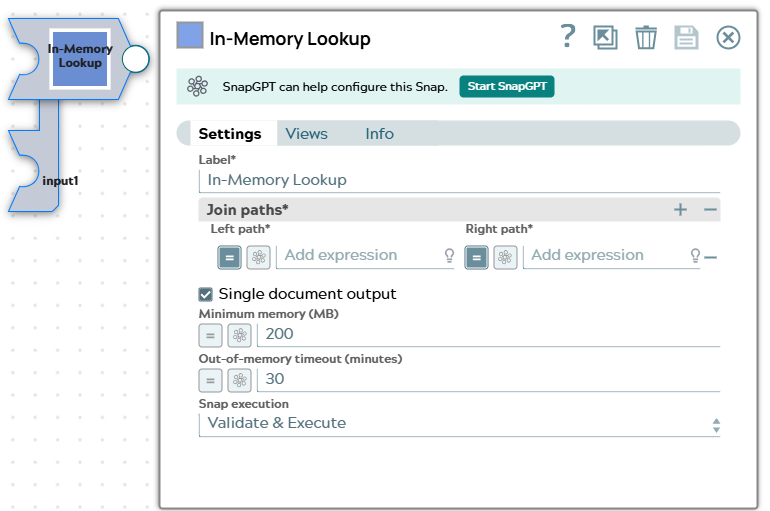Image resolution: width=770 pixels, height=511 pixels.
Task: Close the In-Memory Lookup dialog
Action: coord(728,37)
